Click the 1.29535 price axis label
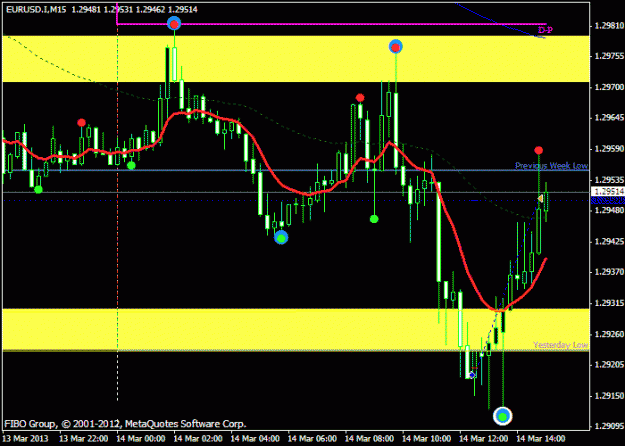The height and width of the screenshot is (446, 625). 609,179
